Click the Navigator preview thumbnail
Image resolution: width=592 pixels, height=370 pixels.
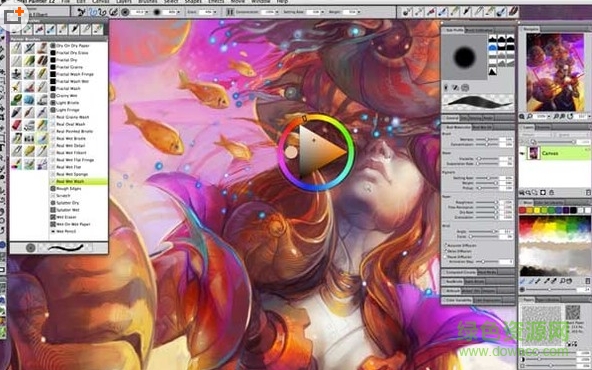click(x=555, y=72)
